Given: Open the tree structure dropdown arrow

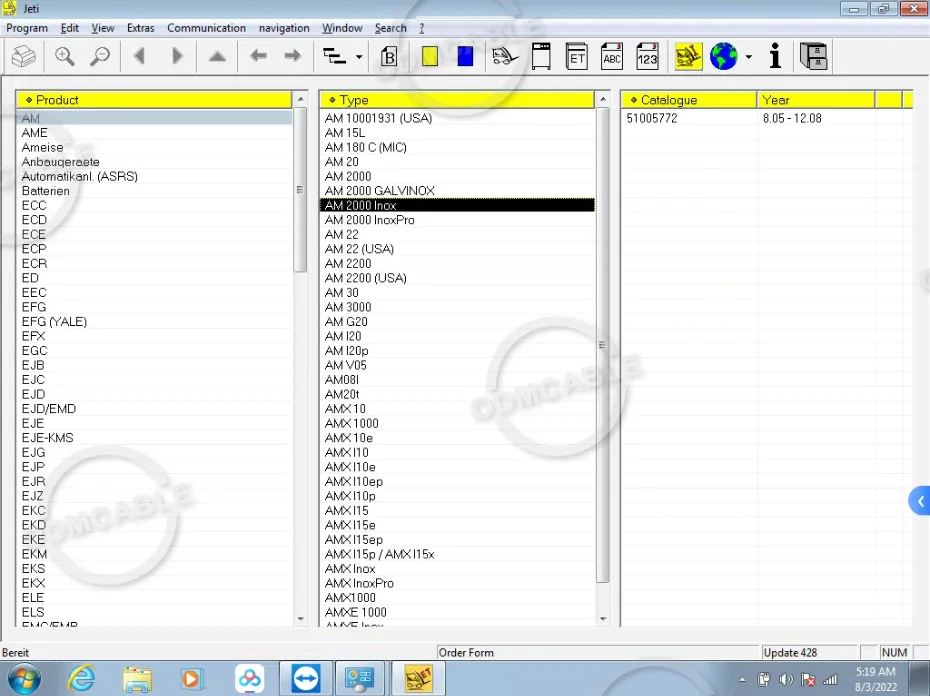Looking at the screenshot, I should coord(359,58).
